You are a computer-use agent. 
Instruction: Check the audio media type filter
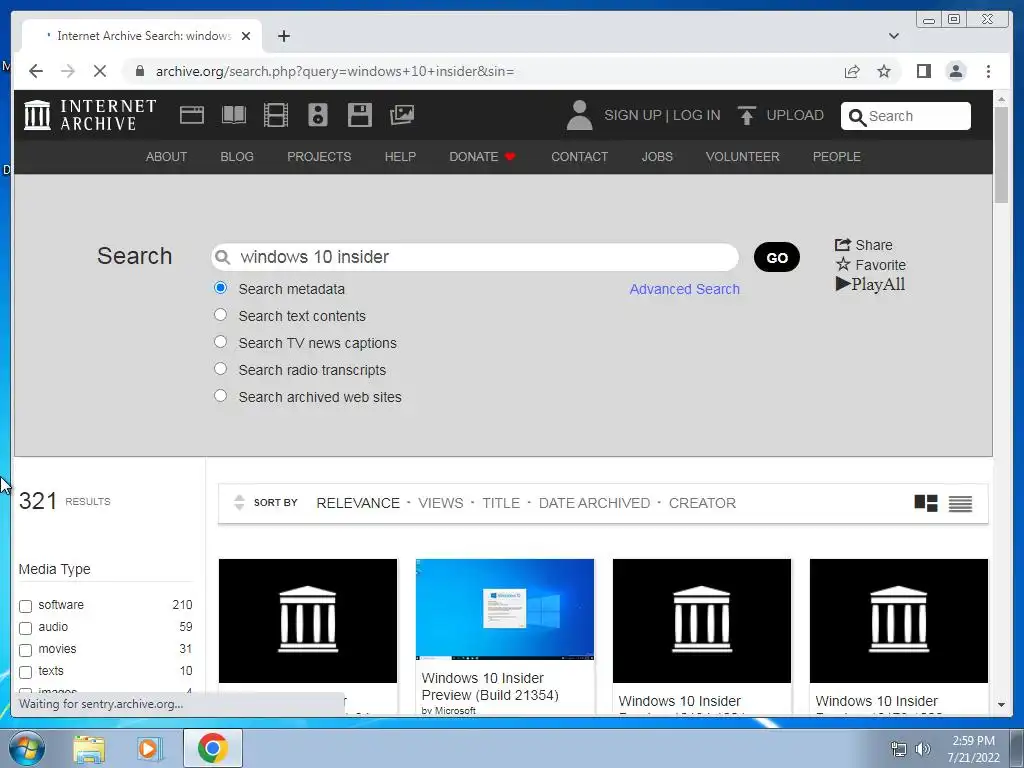coord(25,628)
